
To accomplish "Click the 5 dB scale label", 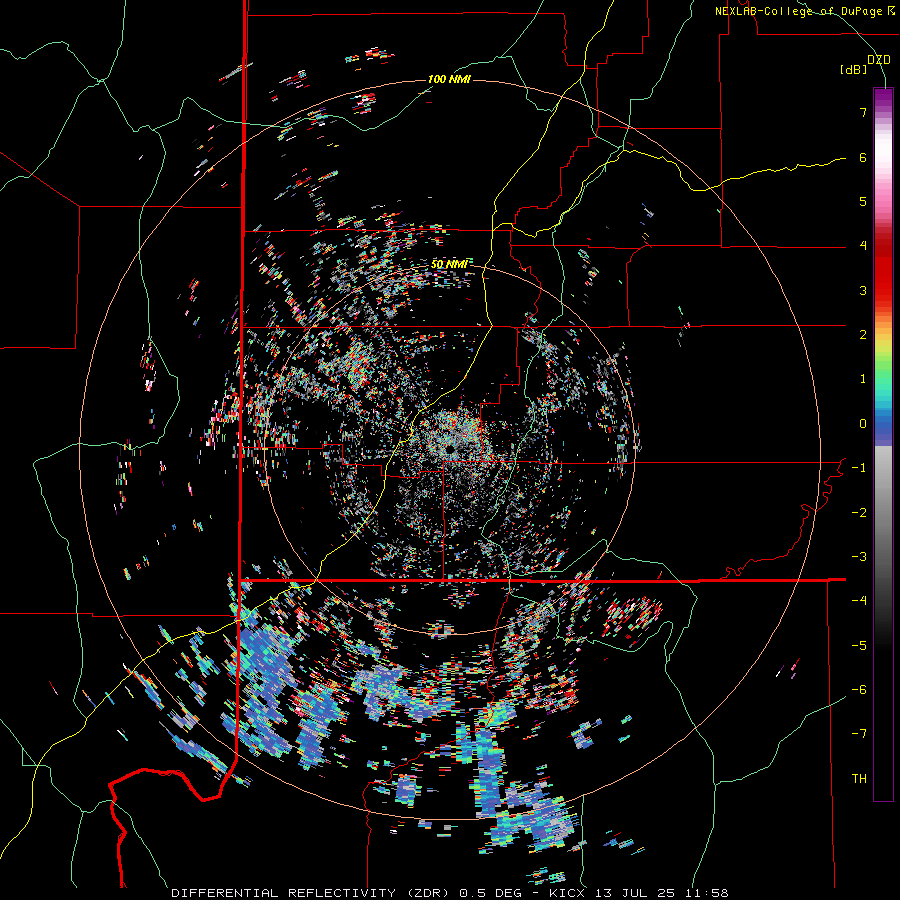I will pyautogui.click(x=863, y=201).
